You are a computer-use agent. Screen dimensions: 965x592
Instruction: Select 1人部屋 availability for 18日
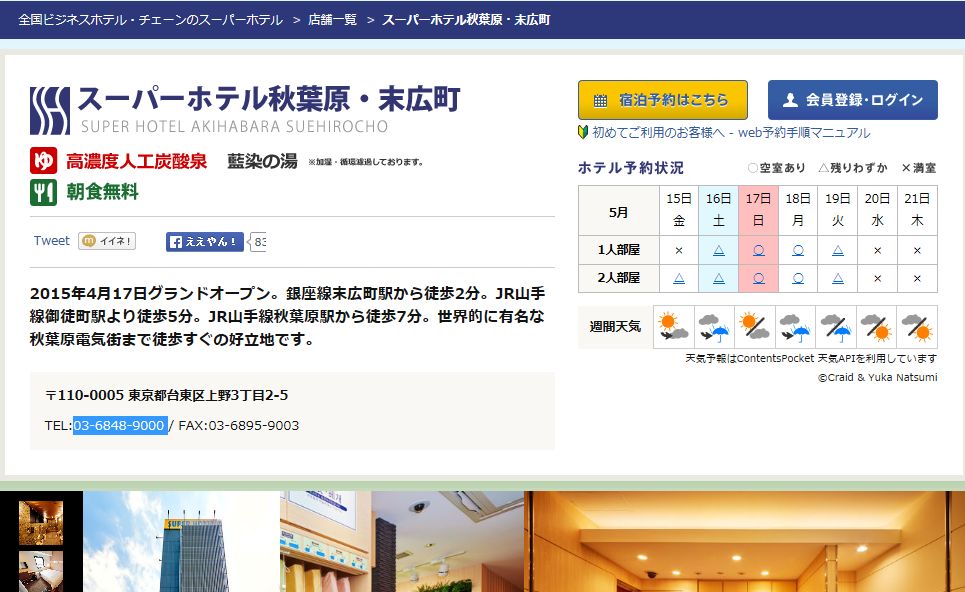coord(798,250)
